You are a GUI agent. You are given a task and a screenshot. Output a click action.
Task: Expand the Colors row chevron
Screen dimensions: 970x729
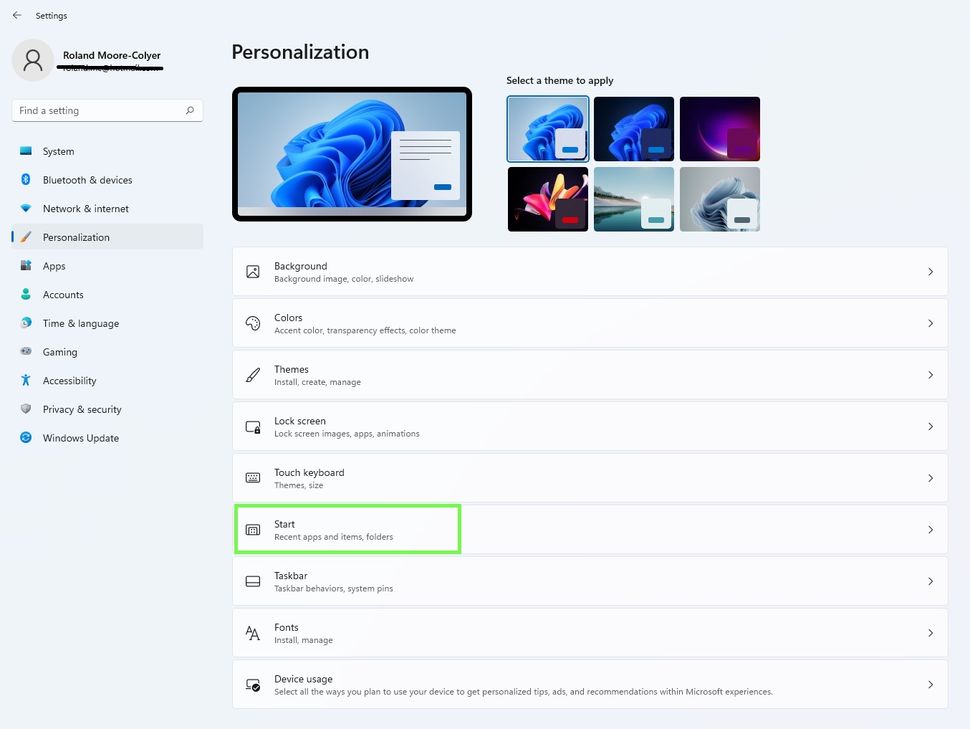tap(930, 324)
